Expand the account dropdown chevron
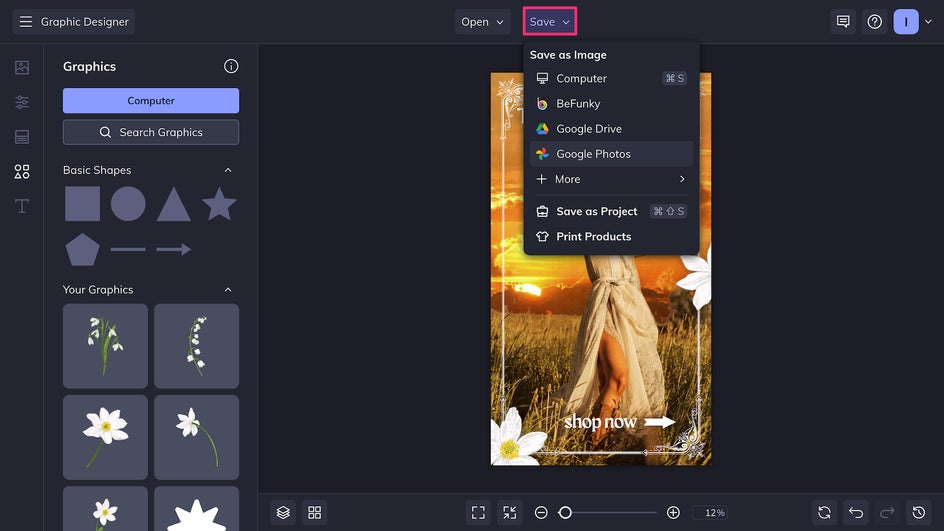Image resolution: width=944 pixels, height=531 pixels. [x=928, y=22]
